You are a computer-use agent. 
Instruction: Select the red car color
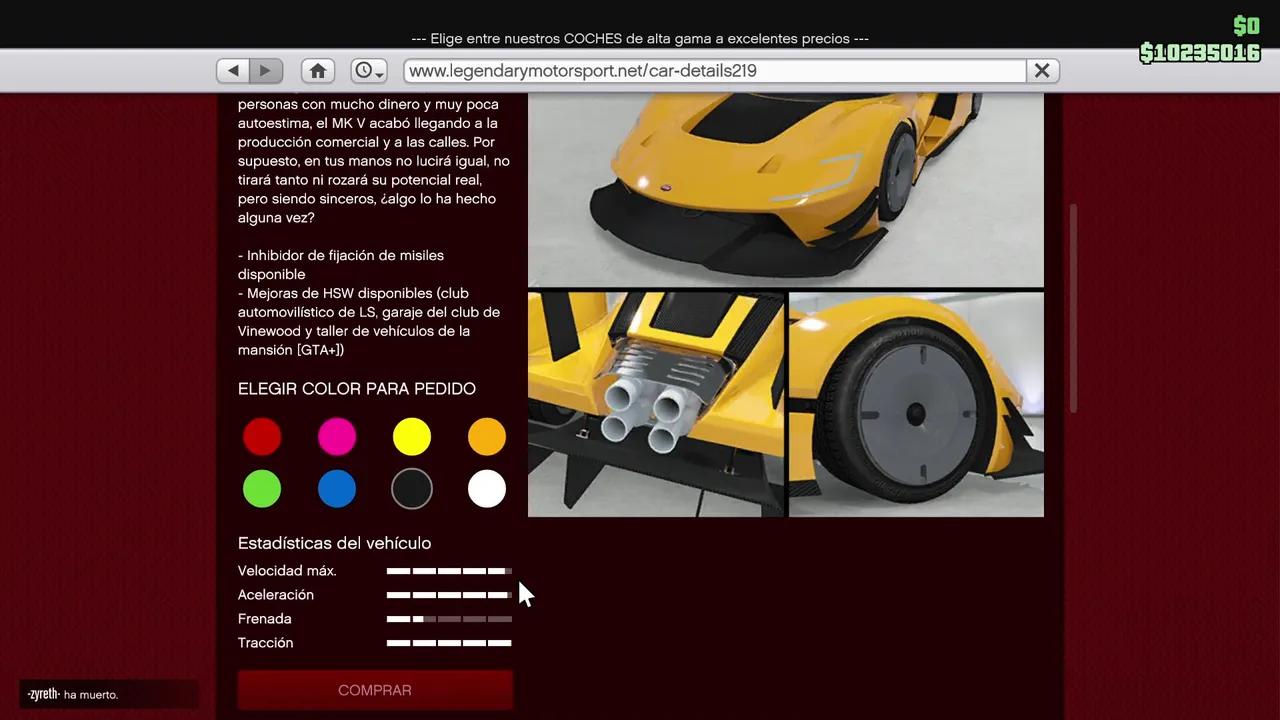pos(262,437)
